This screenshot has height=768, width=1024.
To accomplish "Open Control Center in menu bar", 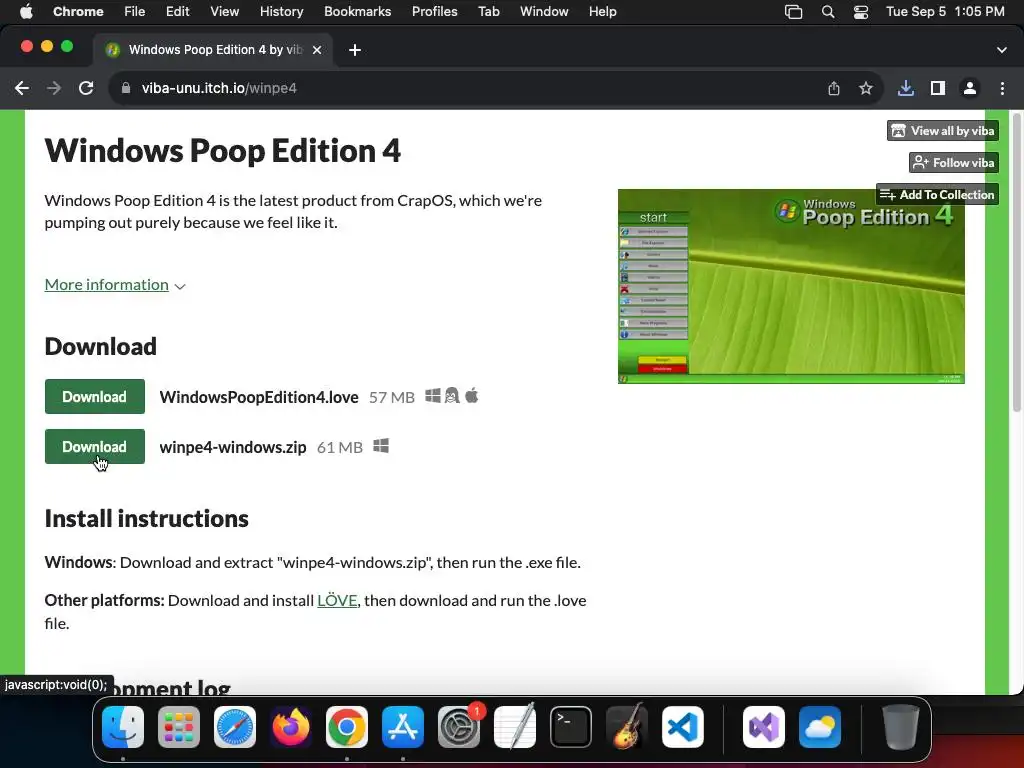I will click(861, 12).
